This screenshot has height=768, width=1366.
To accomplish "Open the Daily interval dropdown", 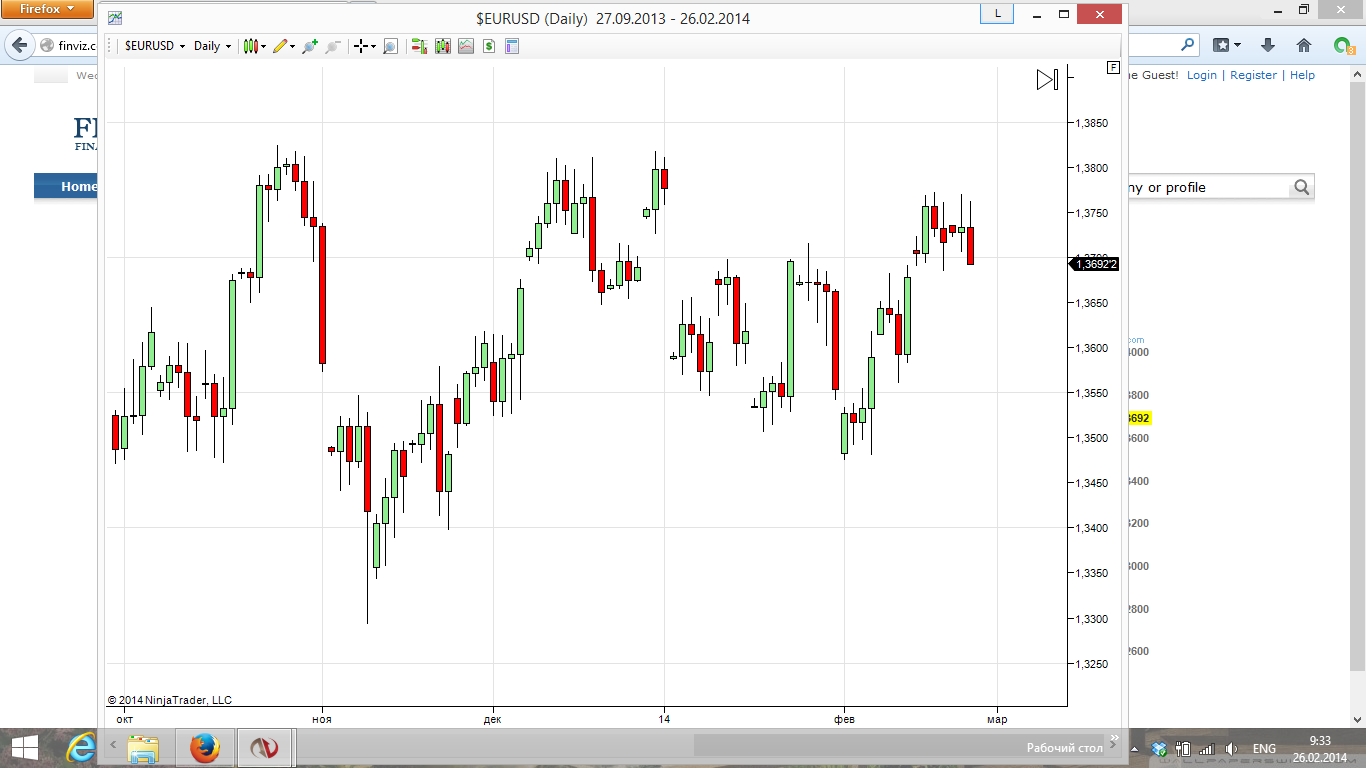I will point(212,46).
